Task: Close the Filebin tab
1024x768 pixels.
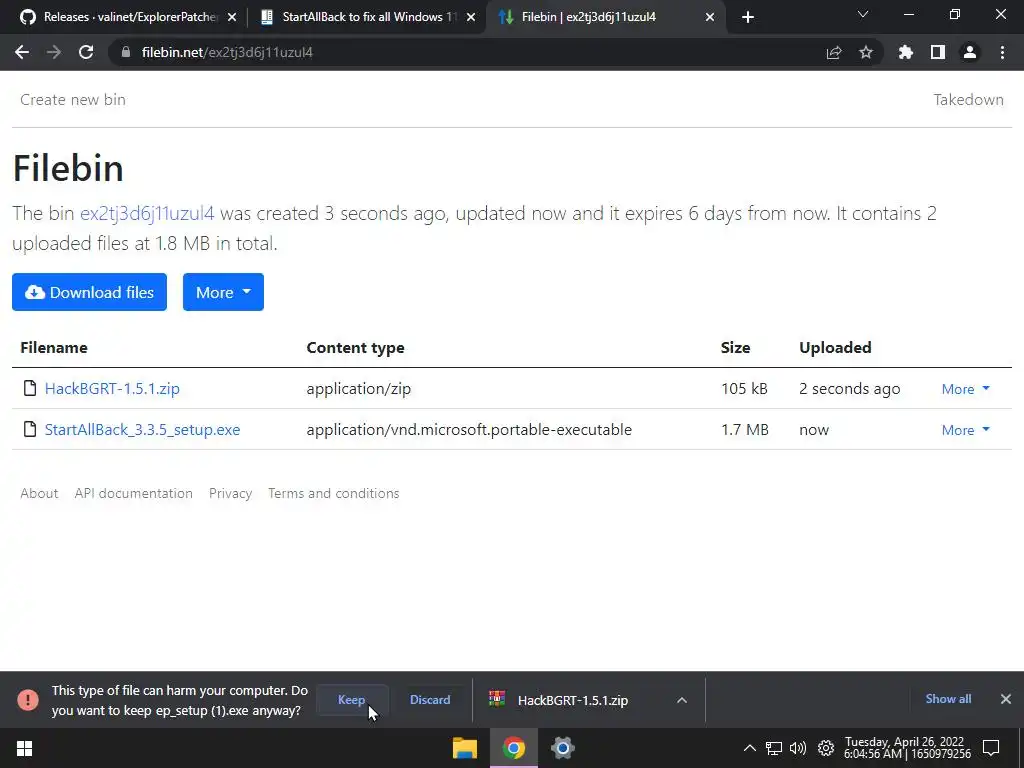Action: click(x=710, y=18)
